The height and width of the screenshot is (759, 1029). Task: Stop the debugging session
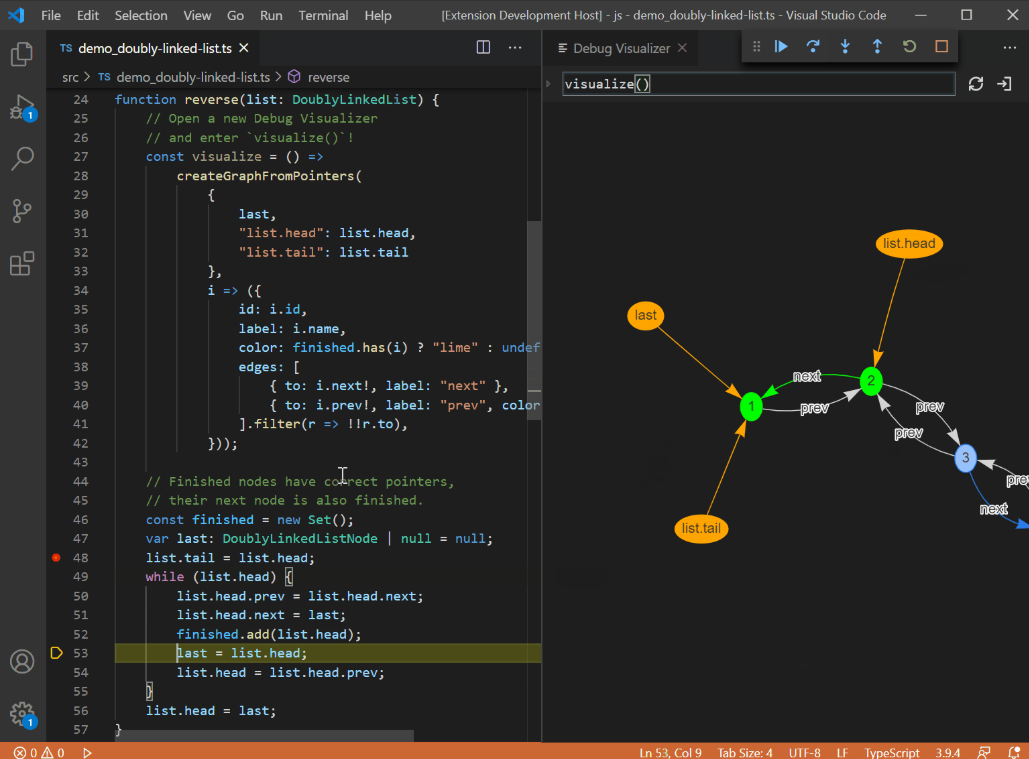941,47
